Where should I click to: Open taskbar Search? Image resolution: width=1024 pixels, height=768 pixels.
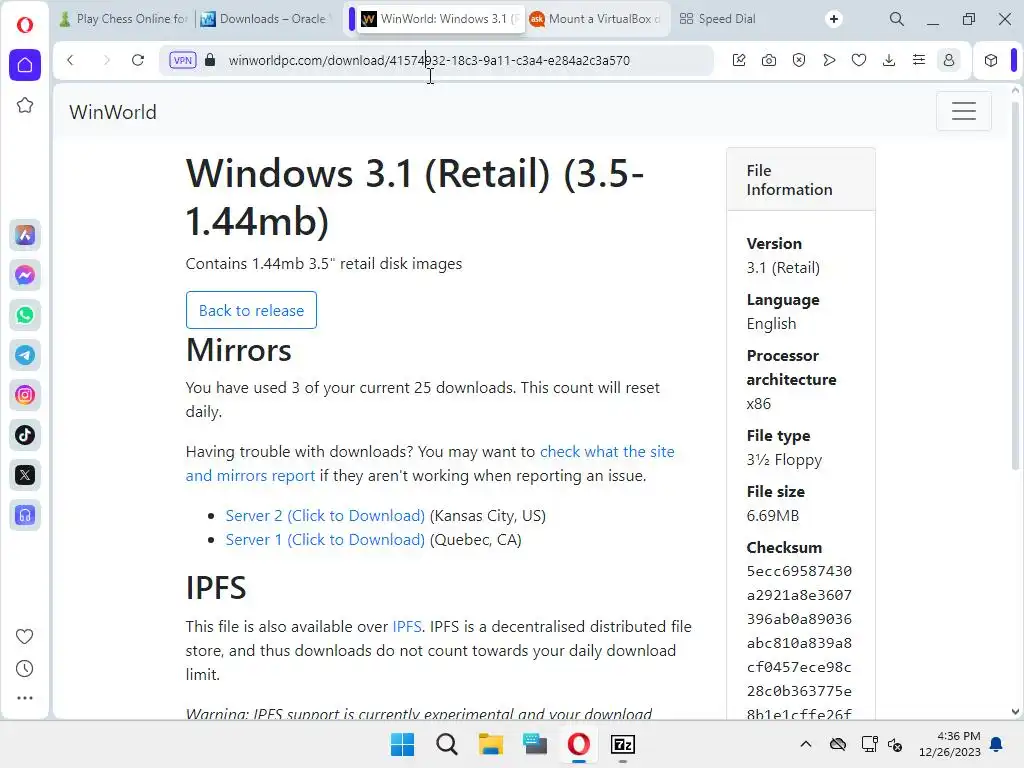coord(447,744)
